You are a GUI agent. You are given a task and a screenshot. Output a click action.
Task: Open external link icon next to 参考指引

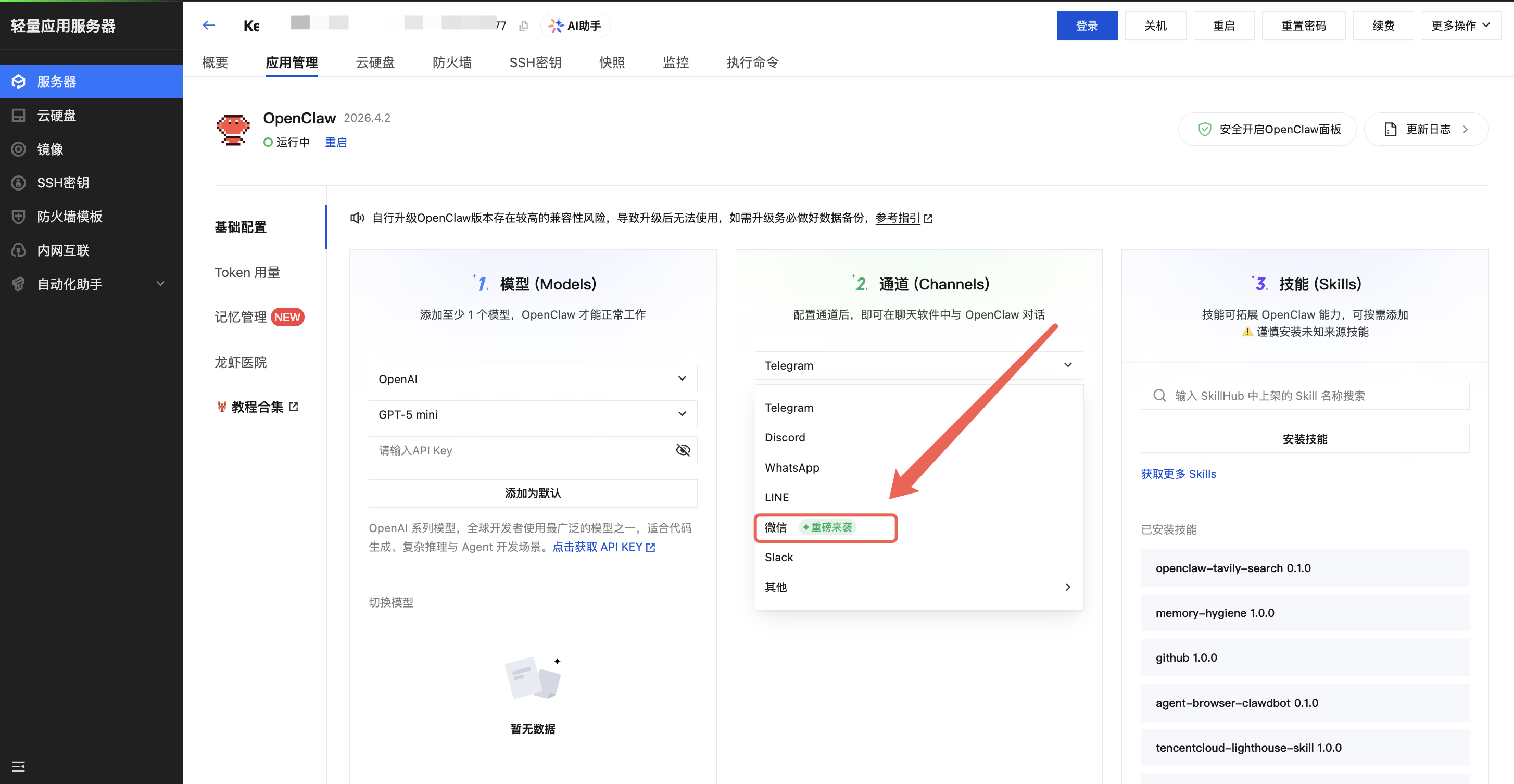coord(928,219)
